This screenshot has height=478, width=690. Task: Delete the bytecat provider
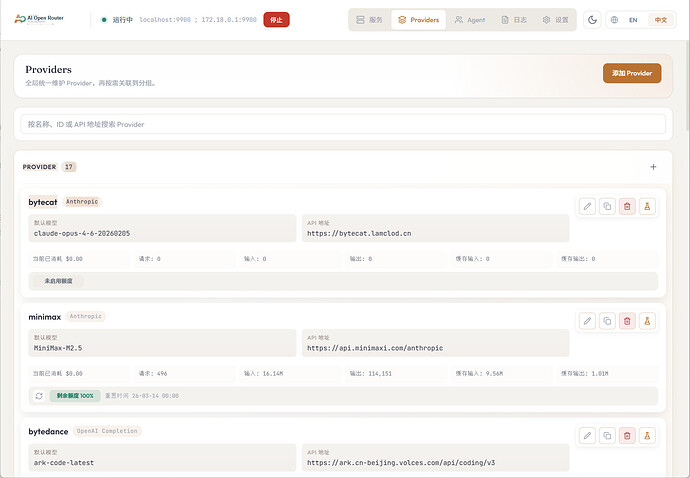(627, 206)
